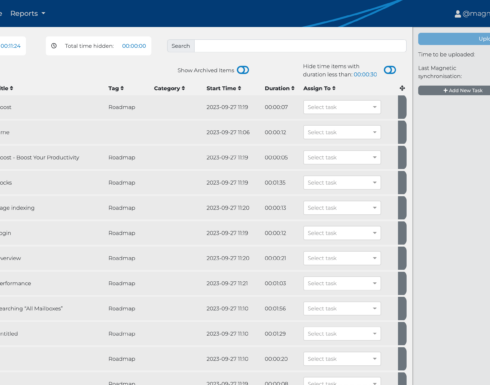Click the 00:00:00 total time hidden value
This screenshot has height=385, width=490.
(x=134, y=46)
